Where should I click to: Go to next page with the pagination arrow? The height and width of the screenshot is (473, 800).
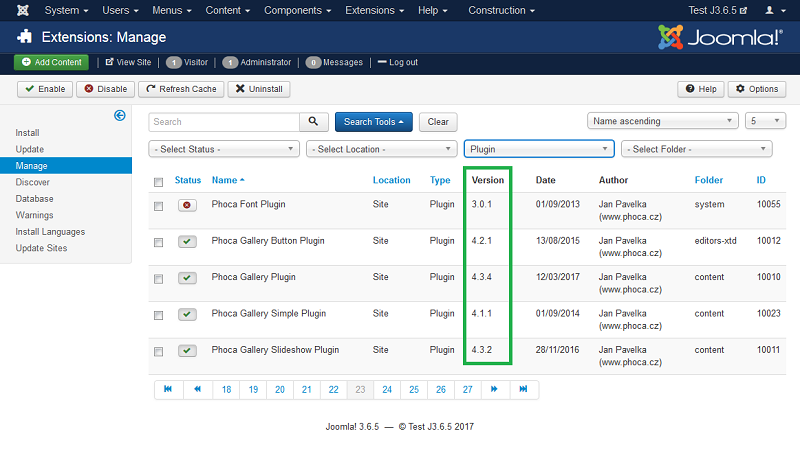click(494, 389)
